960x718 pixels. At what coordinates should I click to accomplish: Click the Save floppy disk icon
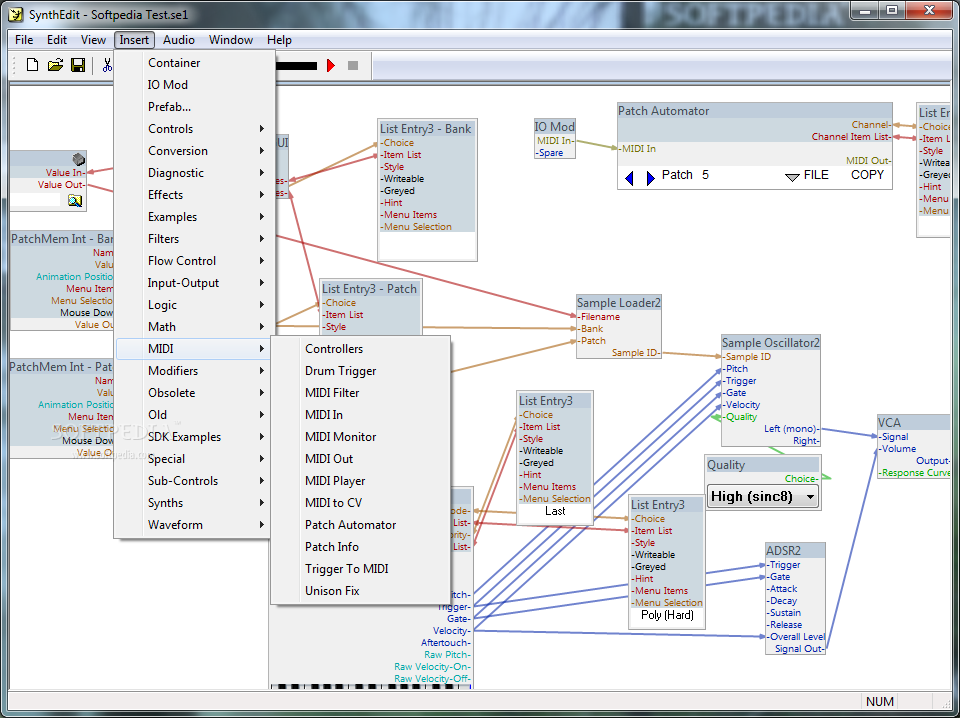tap(78, 65)
